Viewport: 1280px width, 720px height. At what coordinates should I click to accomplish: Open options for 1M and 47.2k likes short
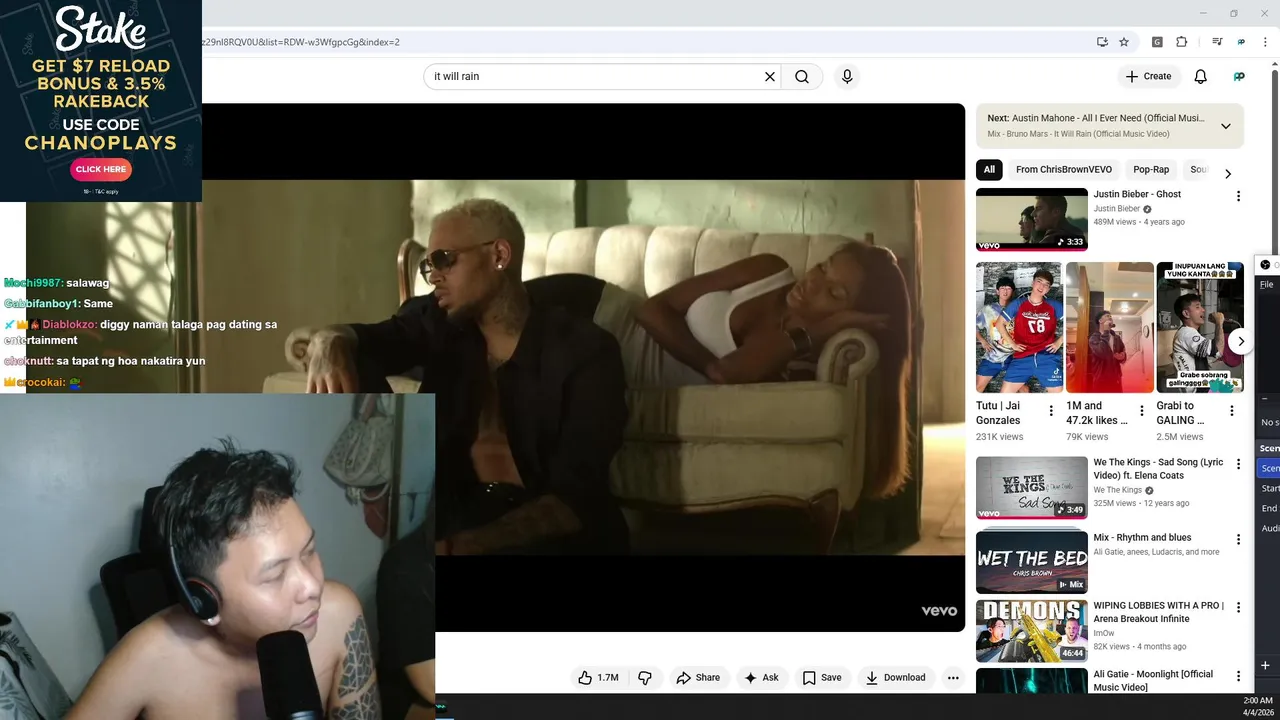[x=1141, y=411]
